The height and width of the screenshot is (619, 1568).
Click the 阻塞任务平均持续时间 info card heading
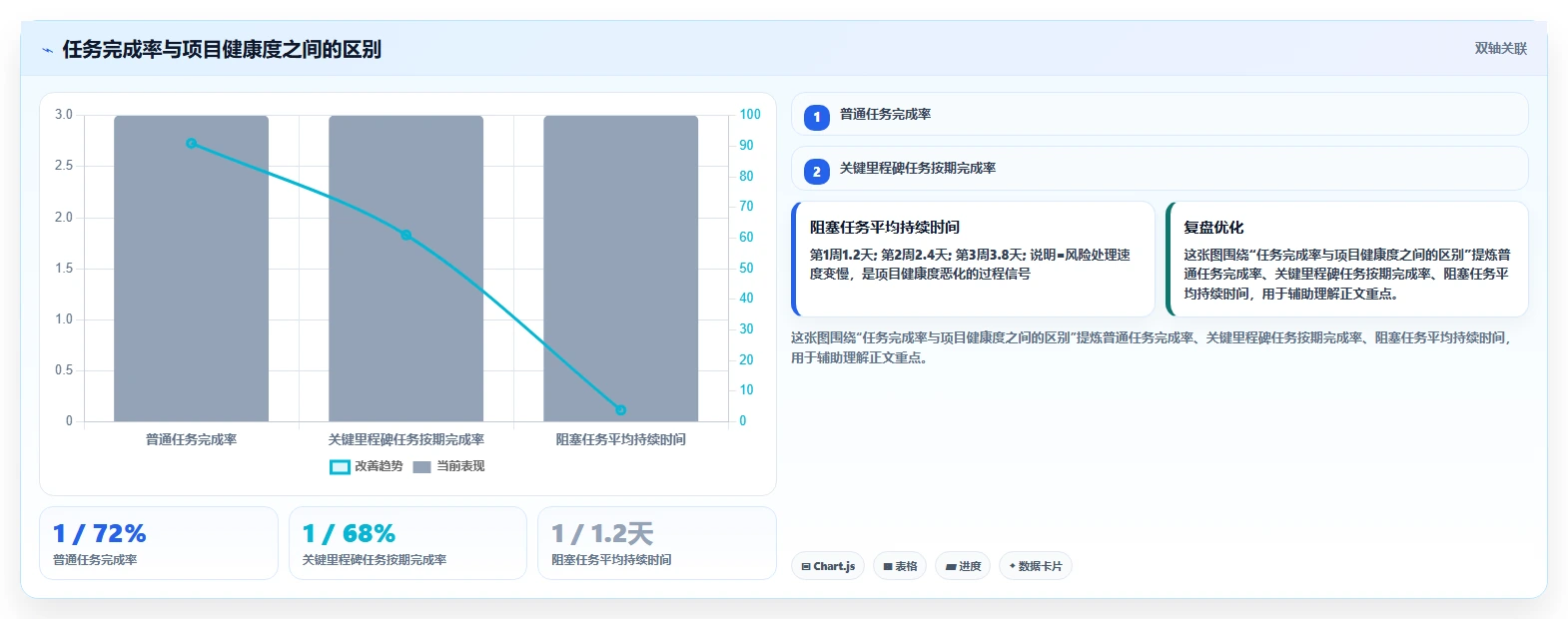click(x=885, y=228)
